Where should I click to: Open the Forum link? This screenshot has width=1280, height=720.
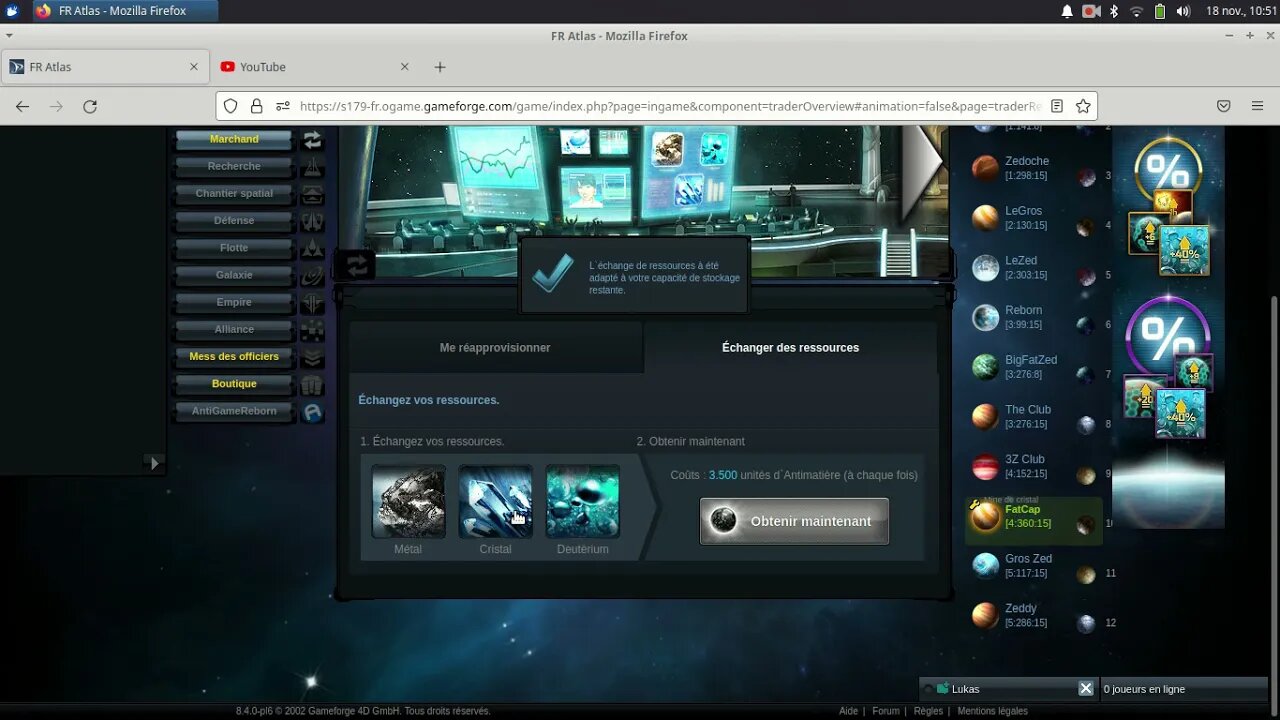(x=886, y=711)
